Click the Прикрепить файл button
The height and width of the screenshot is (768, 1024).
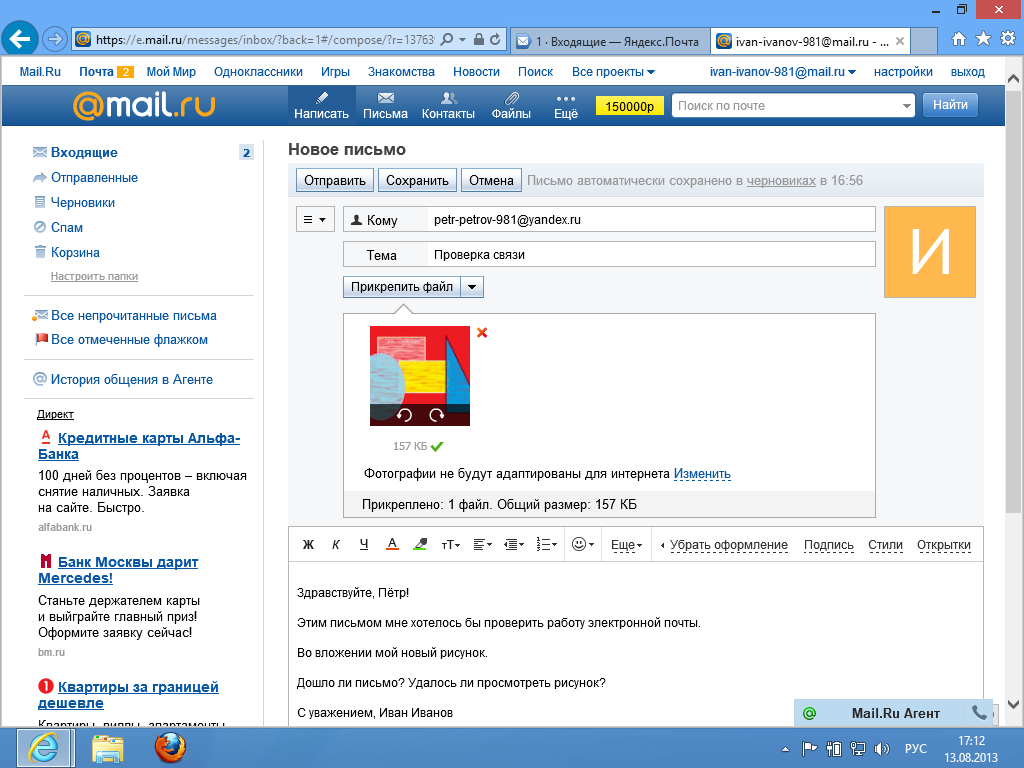point(402,287)
